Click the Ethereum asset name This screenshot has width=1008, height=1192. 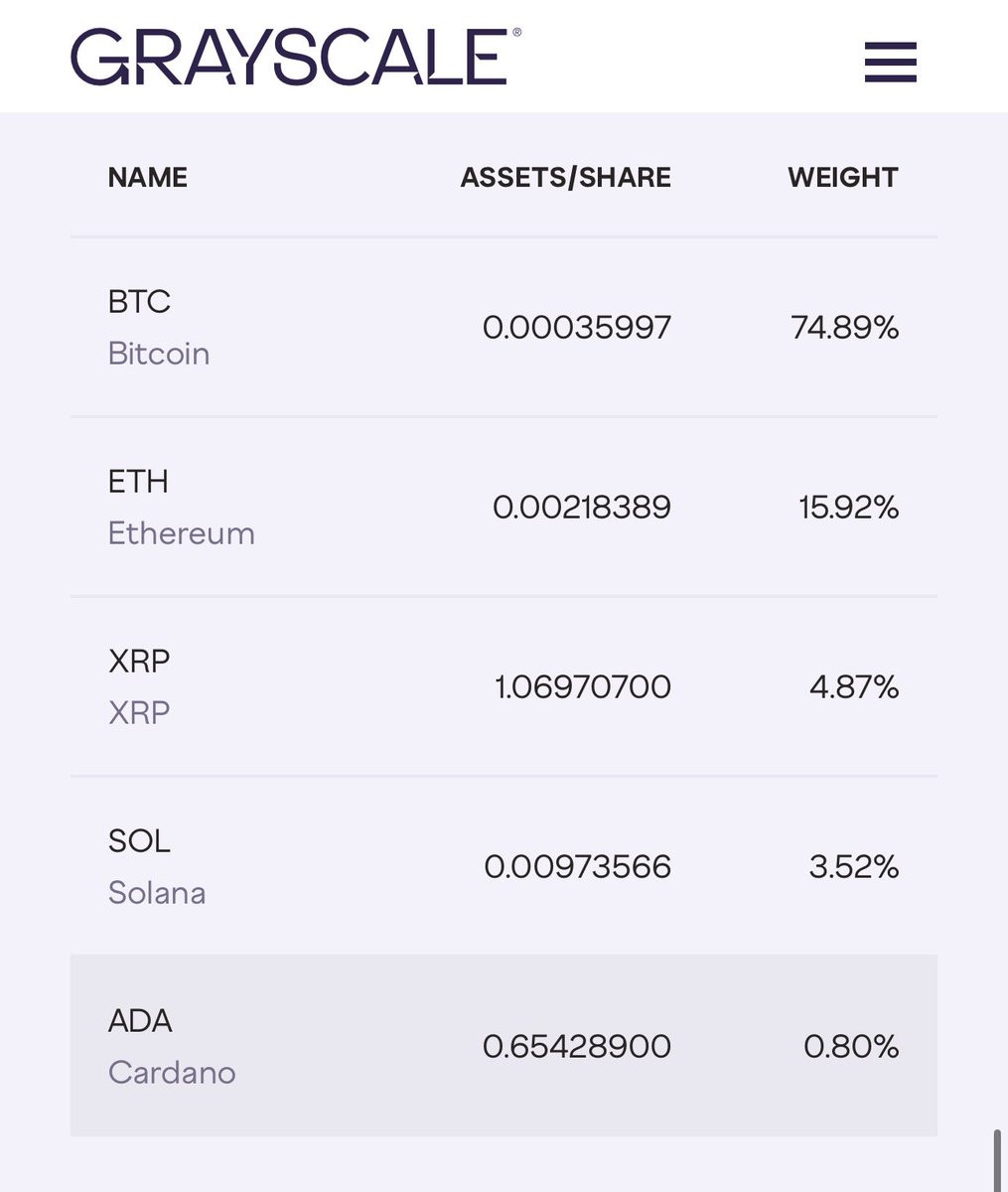pos(181,533)
